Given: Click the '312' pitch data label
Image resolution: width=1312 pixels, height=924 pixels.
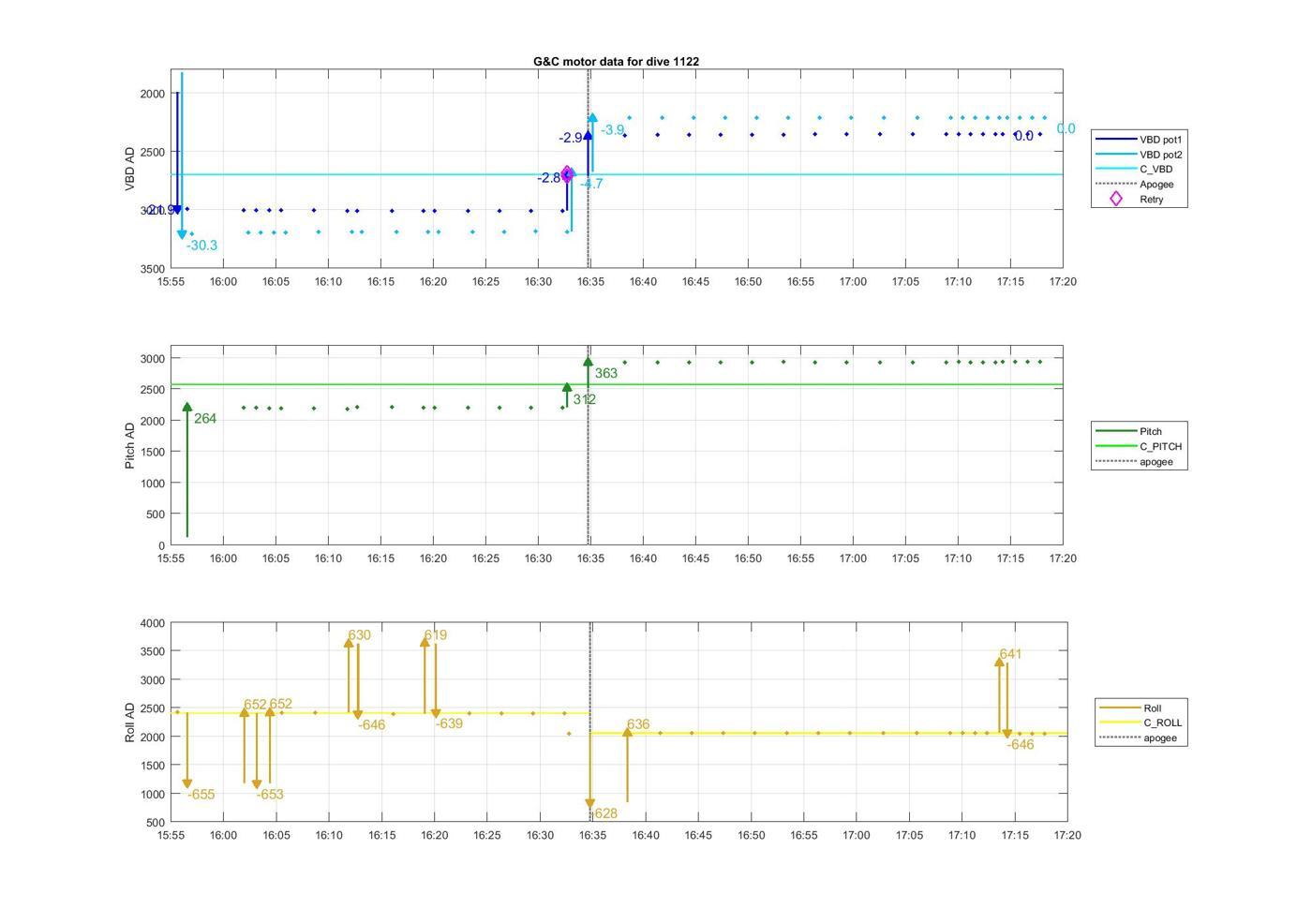Looking at the screenshot, I should [585, 399].
